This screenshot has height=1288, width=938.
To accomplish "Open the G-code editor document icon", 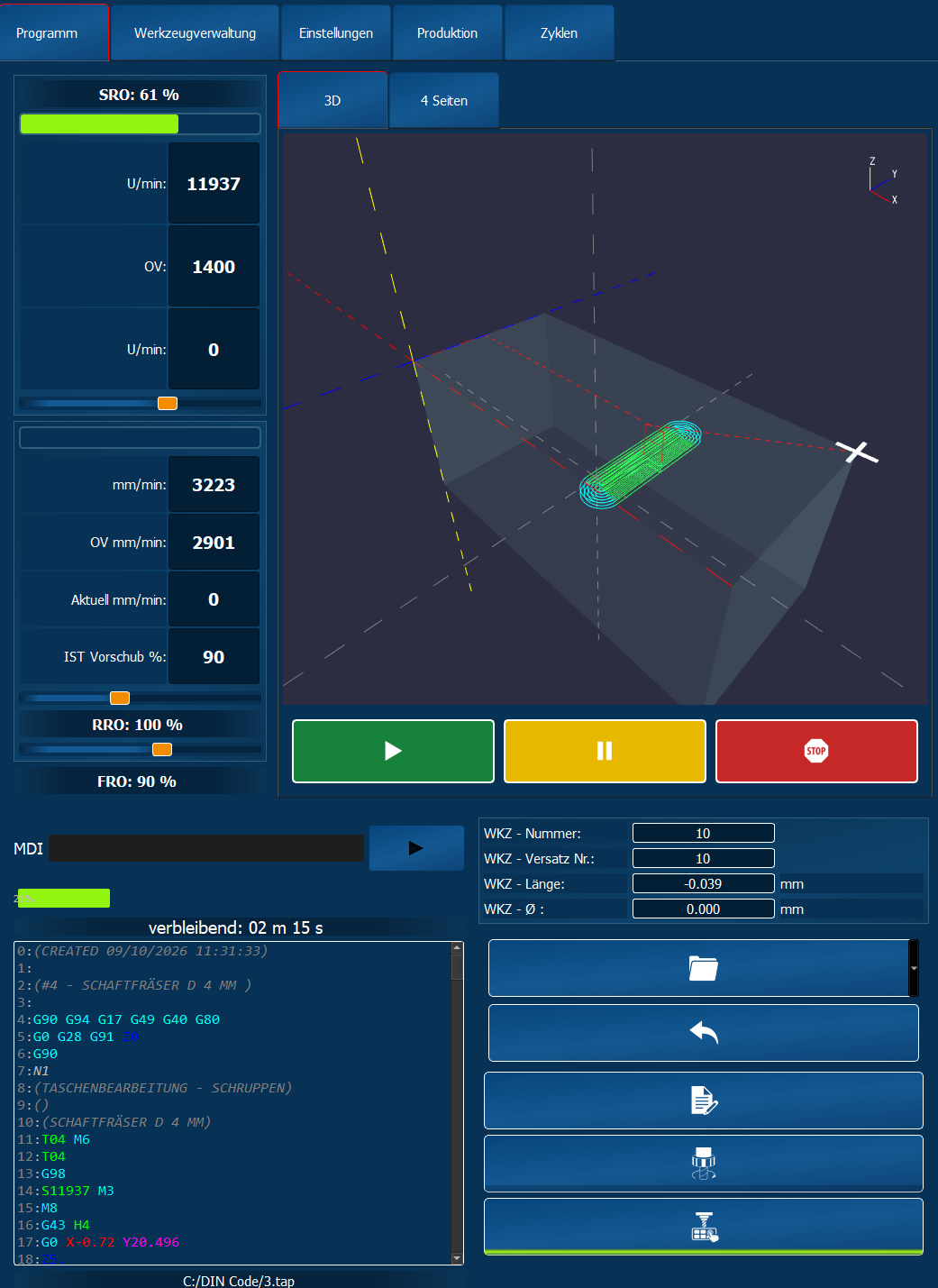I will coord(704,1101).
